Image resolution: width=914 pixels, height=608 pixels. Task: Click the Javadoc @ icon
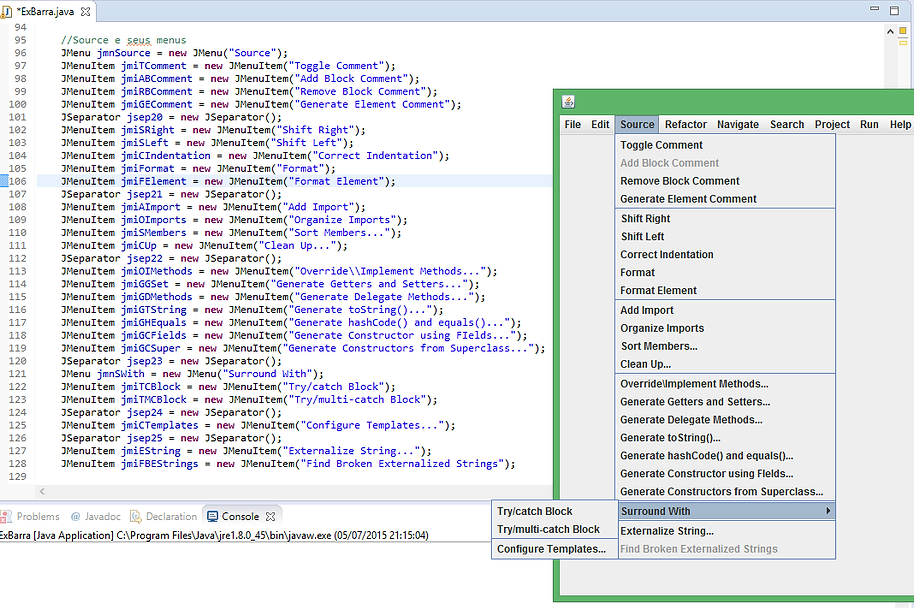[75, 516]
